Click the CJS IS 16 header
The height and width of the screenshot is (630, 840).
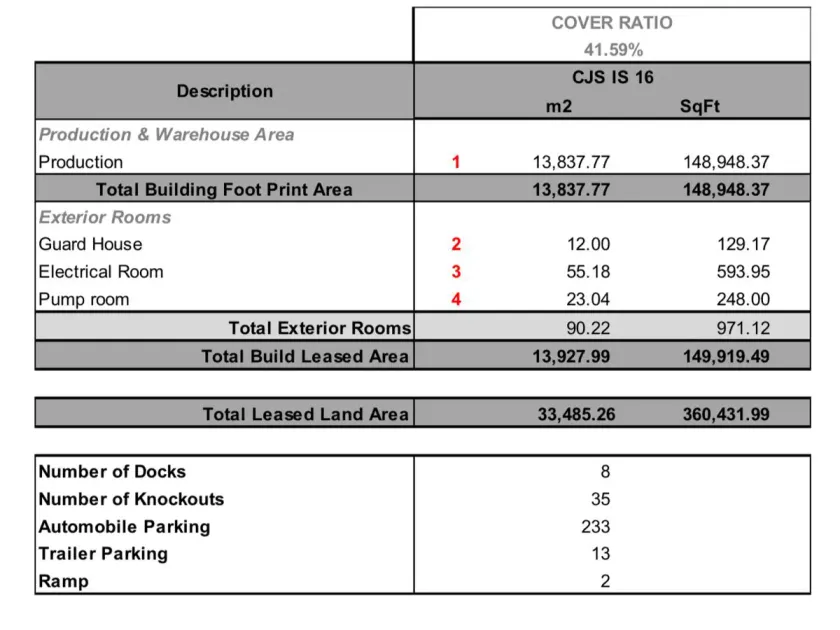coord(612,77)
